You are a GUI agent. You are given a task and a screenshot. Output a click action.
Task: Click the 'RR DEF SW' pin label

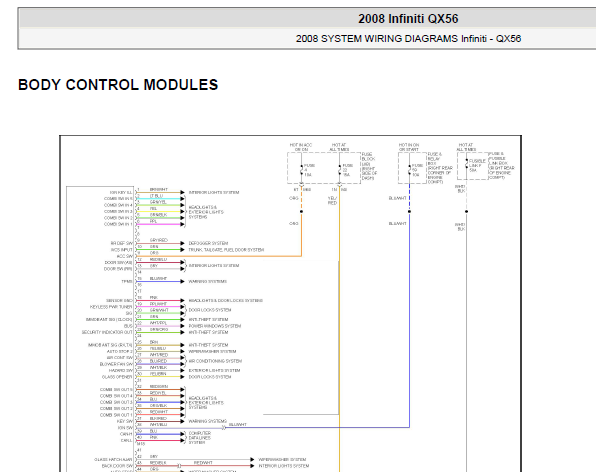122,243
